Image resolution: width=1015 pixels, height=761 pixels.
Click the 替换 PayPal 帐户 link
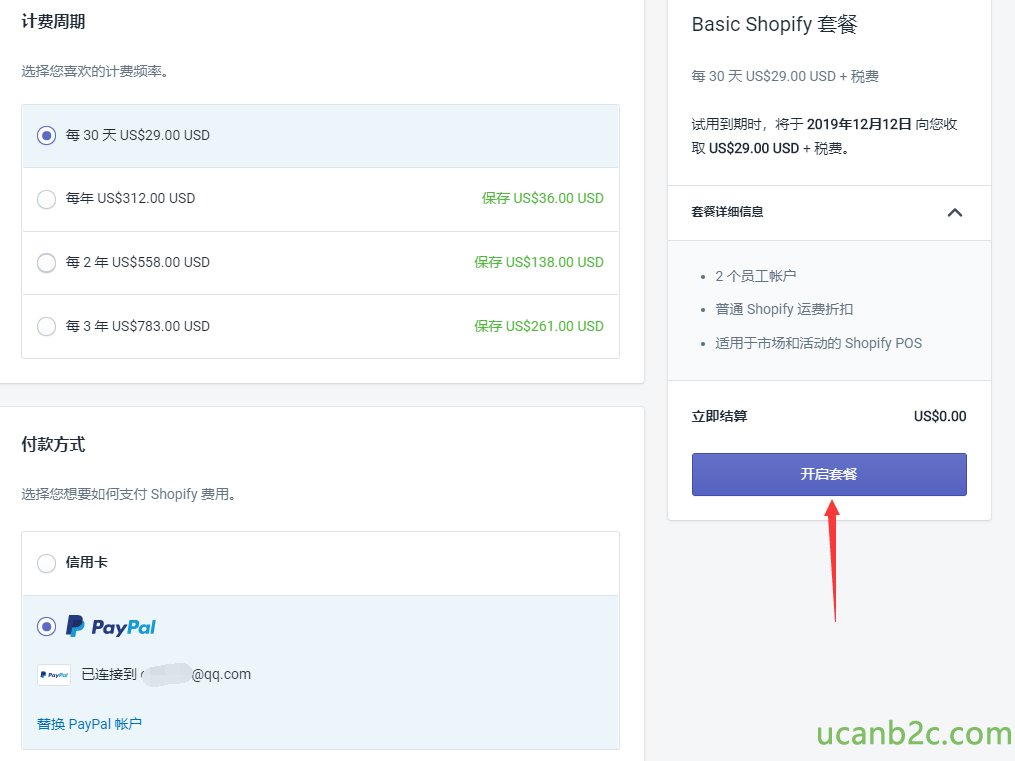click(89, 723)
